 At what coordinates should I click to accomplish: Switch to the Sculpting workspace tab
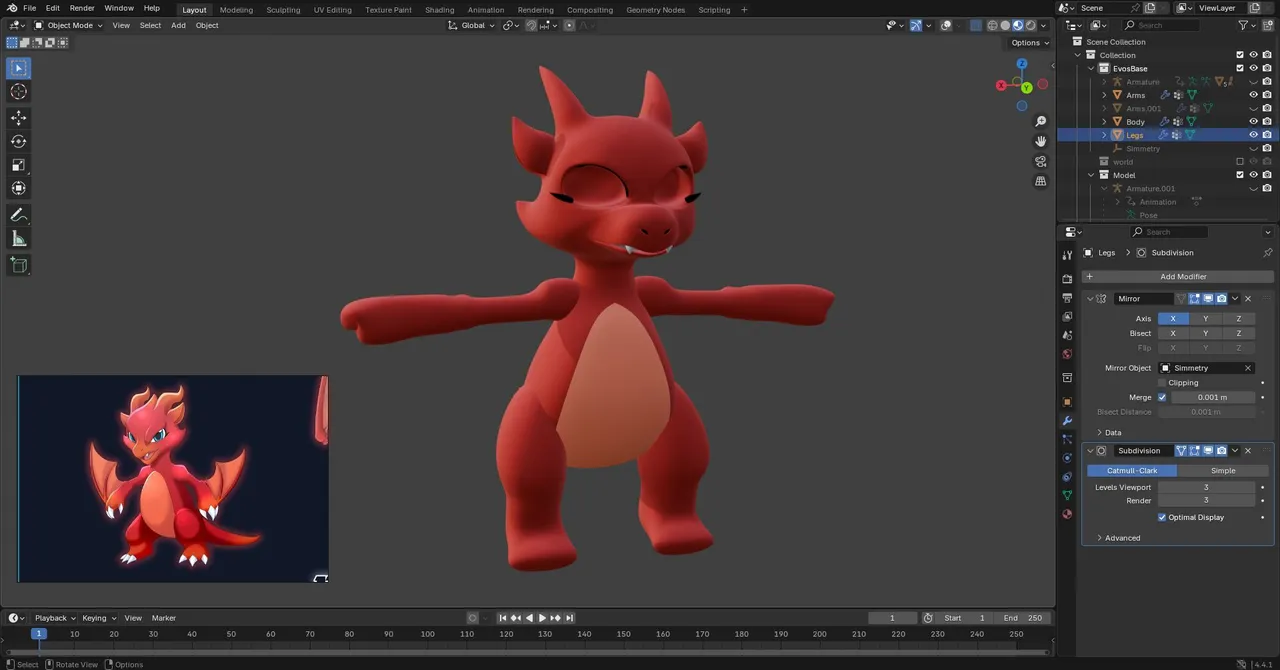pyautogui.click(x=283, y=9)
